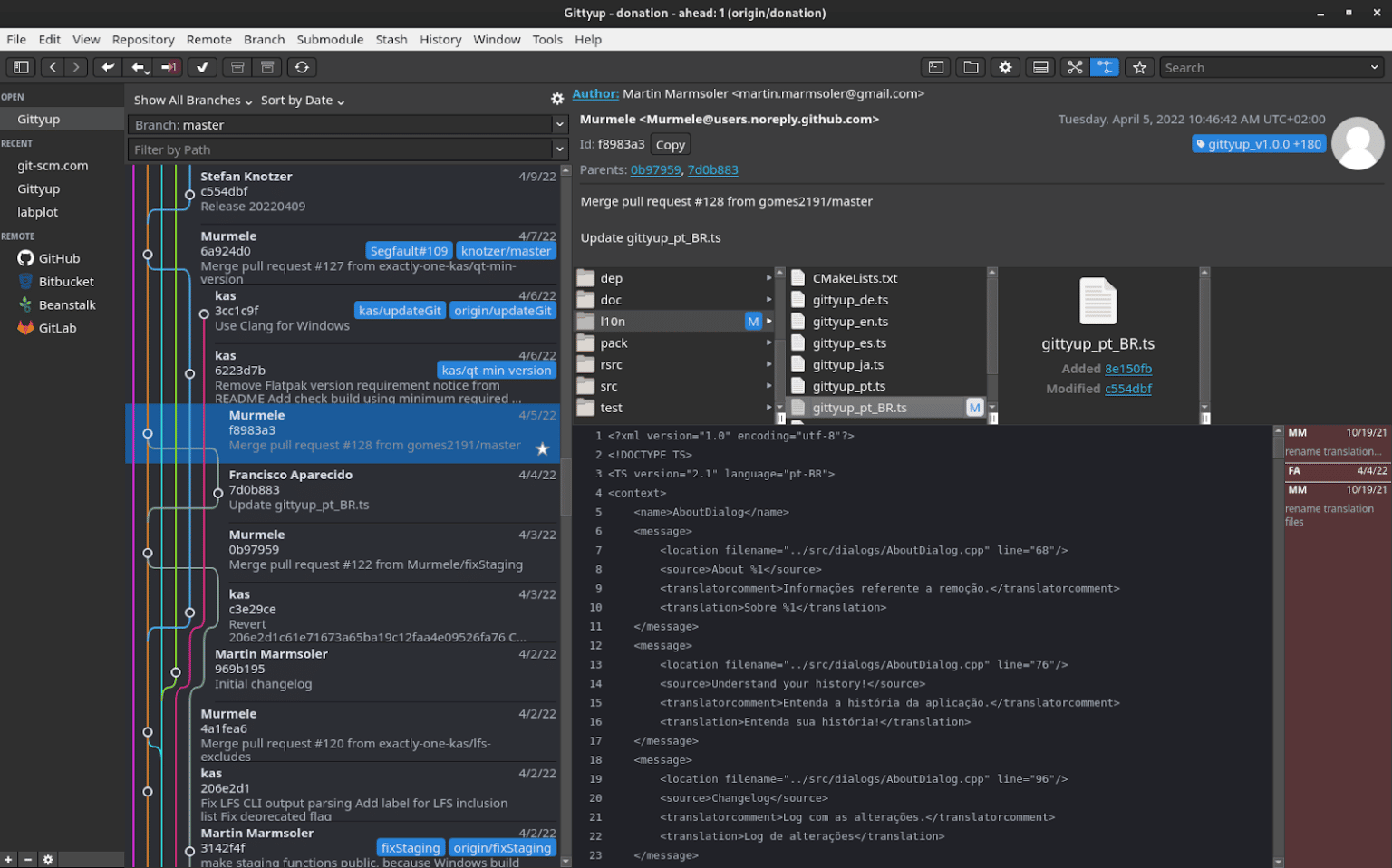This screenshot has height=868, width=1392.
Task: Expand the l10n folder in file tree
Action: [x=768, y=321]
